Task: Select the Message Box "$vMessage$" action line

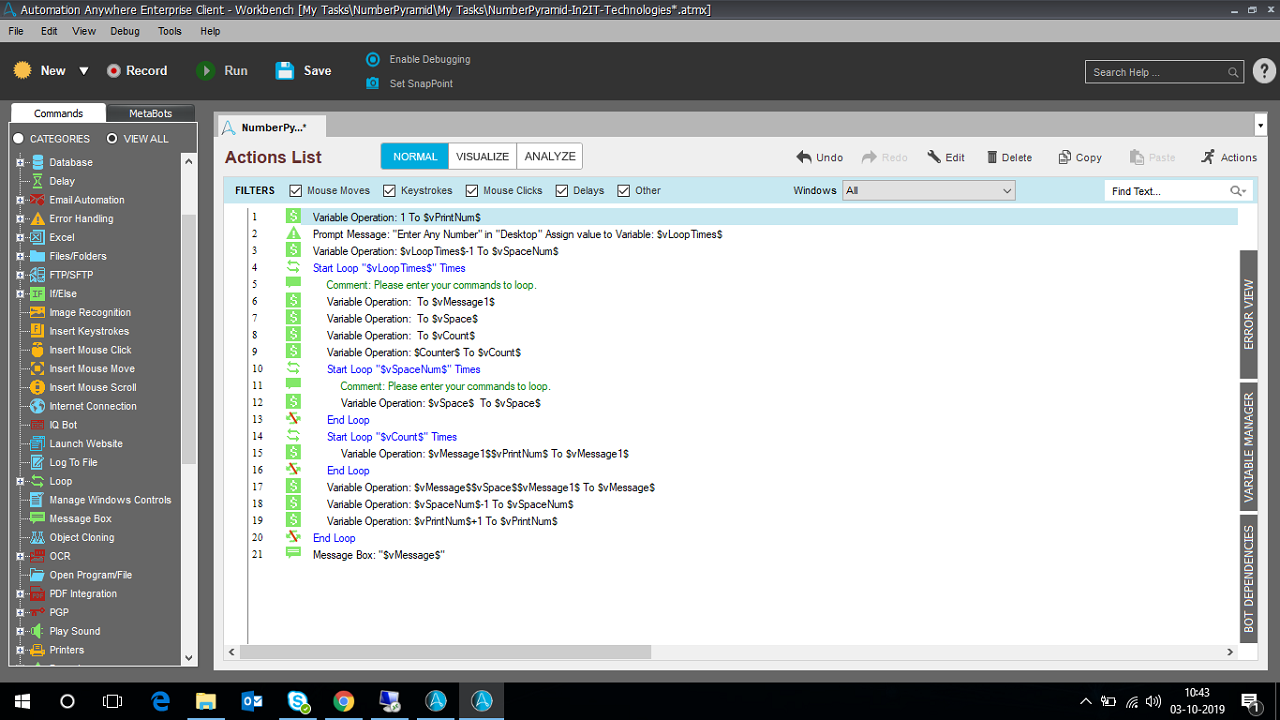Action: [378, 554]
